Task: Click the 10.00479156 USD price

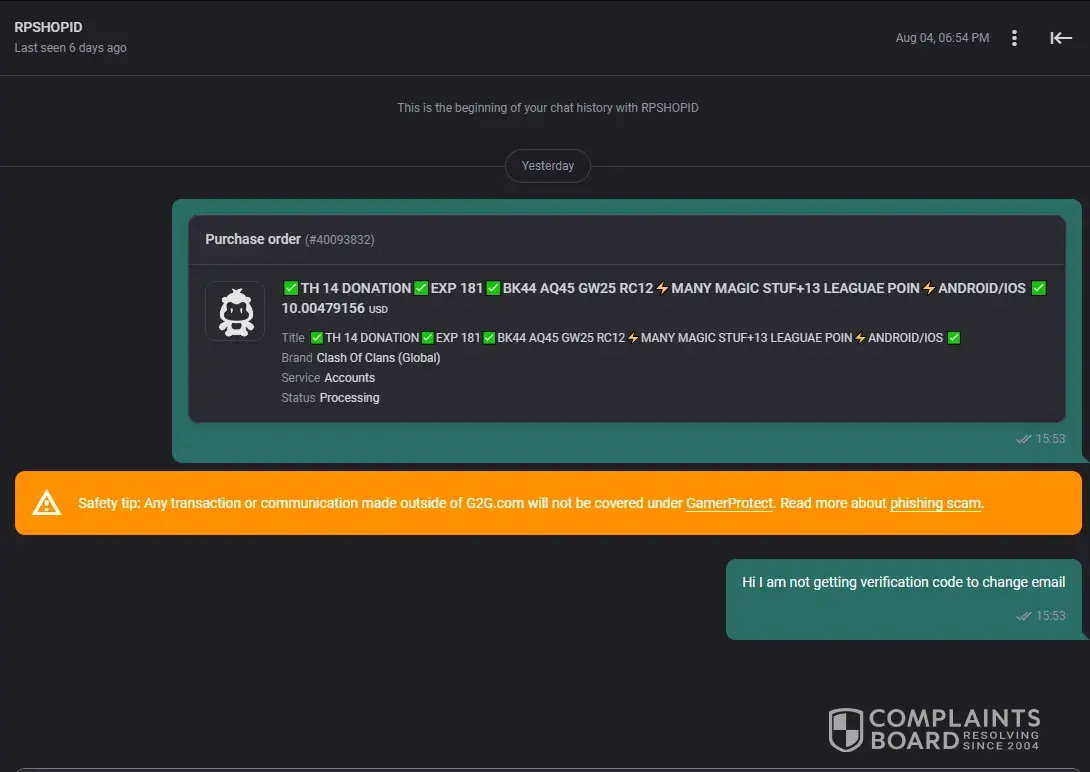Action: (334, 309)
